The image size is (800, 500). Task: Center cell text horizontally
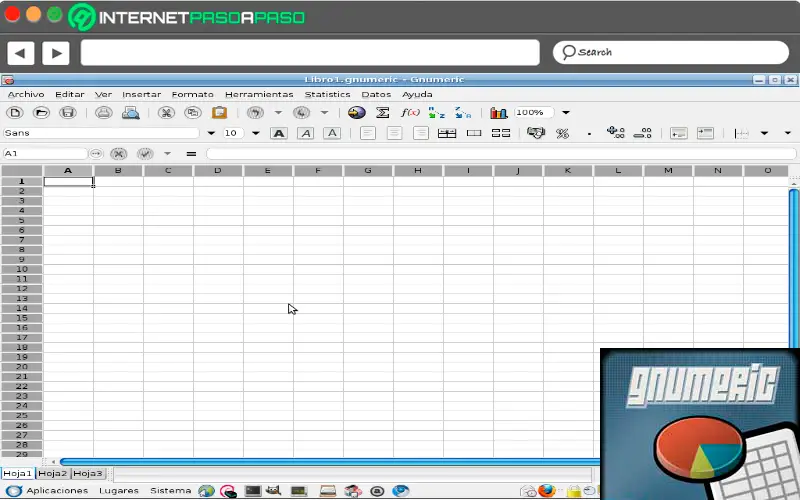tap(394, 133)
